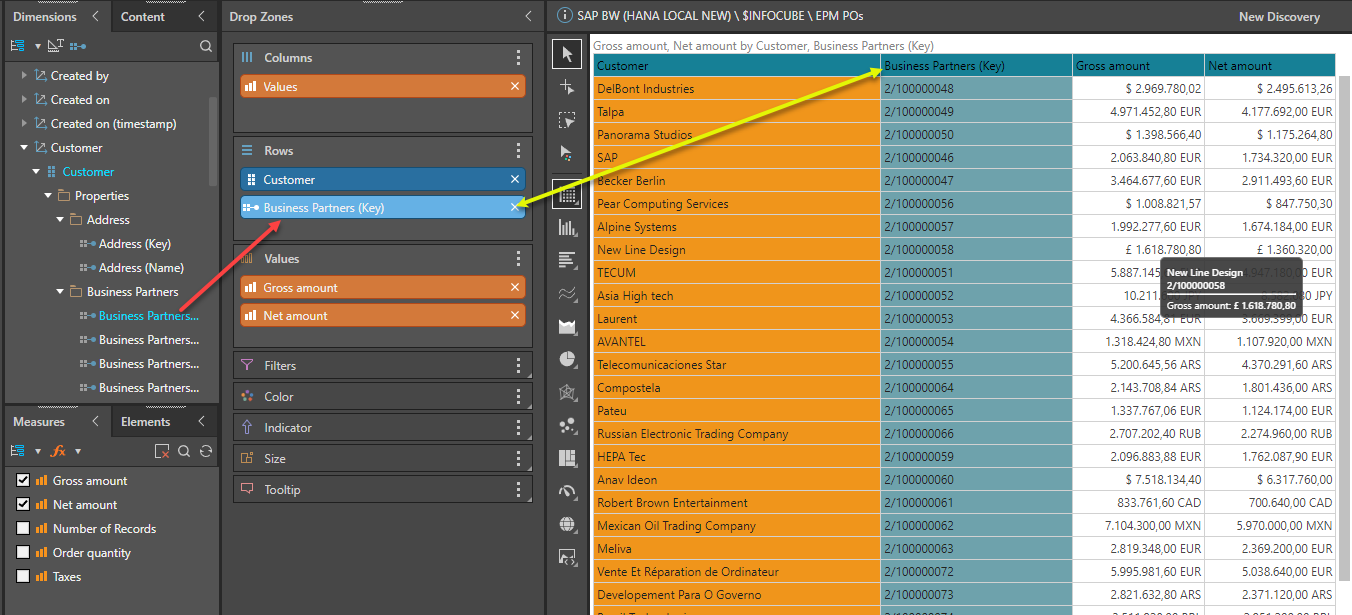1352x615 pixels.
Task: Open the fx formula icon in Measures
Action: [x=58, y=451]
